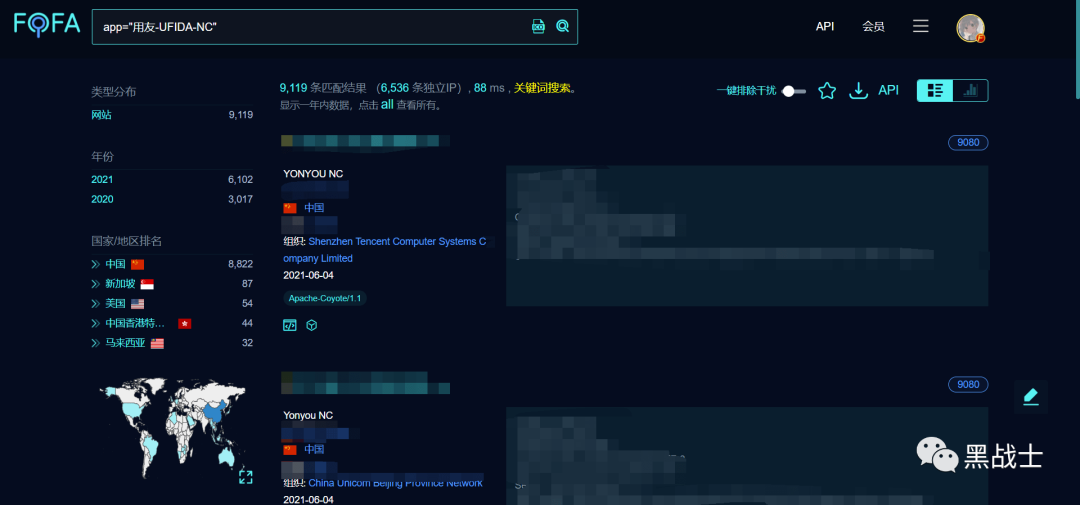The image size is (1080, 505).
Task: Click the first result's 9080 port badge
Action: click(x=968, y=143)
